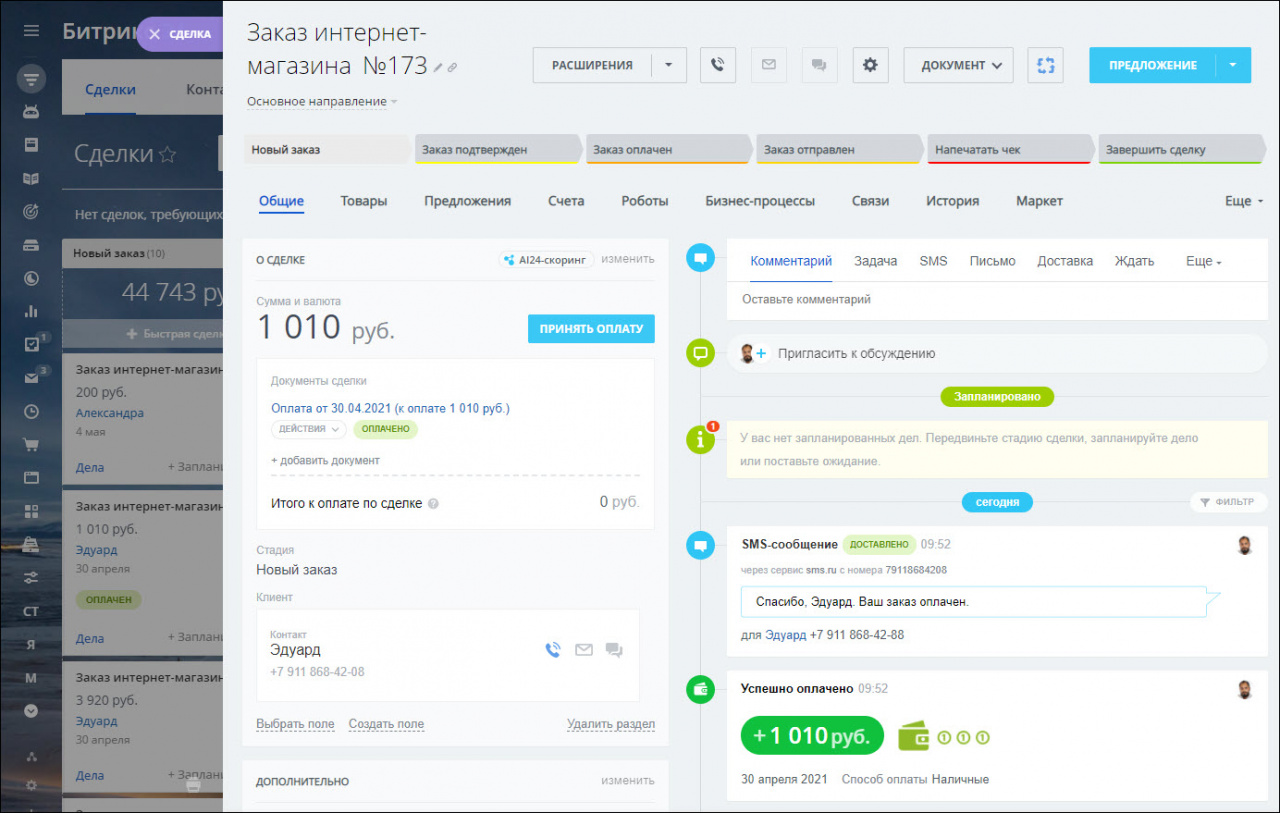
Task: Click Выбрать поле link
Action: 295,724
